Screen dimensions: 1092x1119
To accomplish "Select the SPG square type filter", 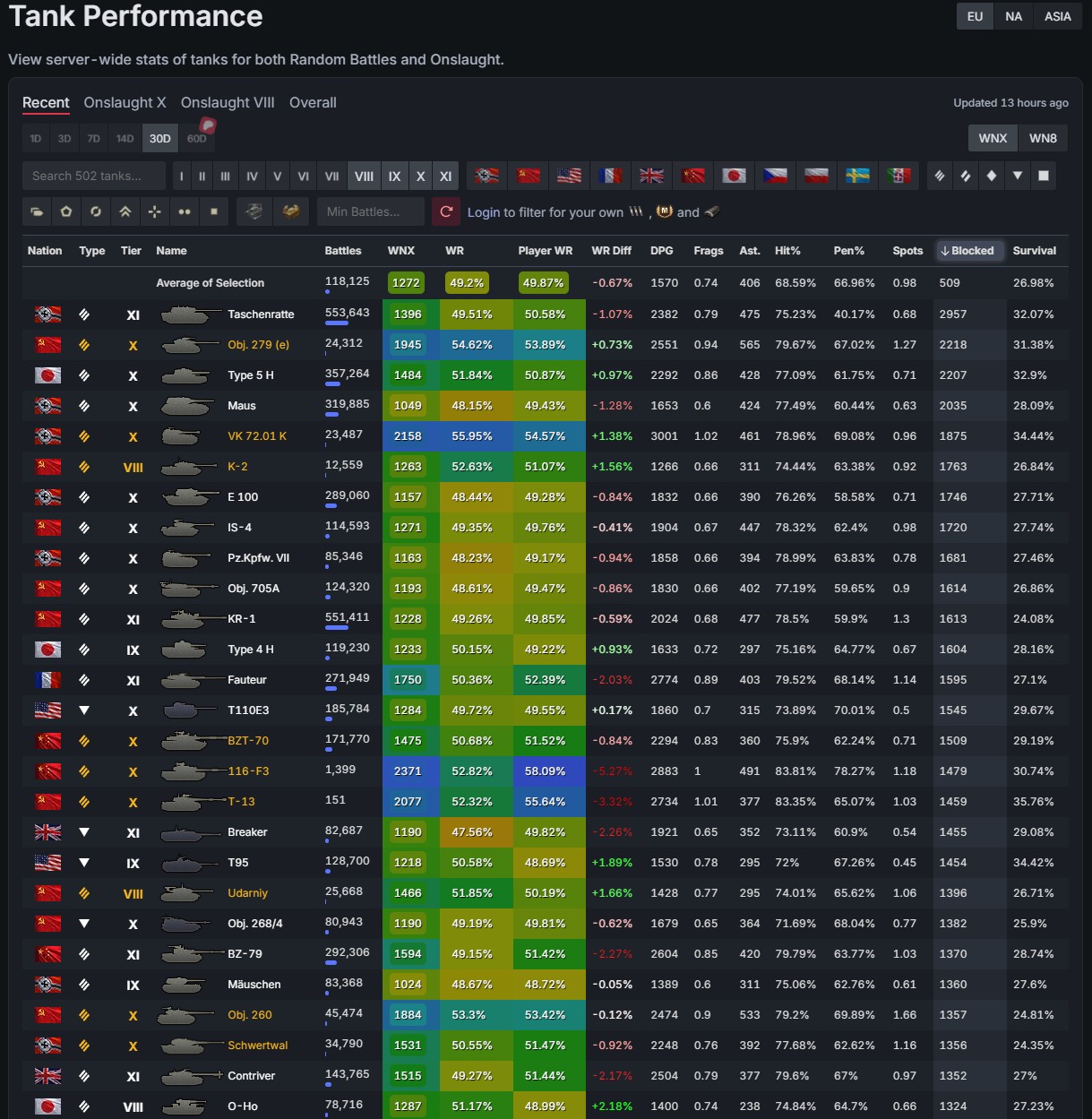I will [1044, 176].
